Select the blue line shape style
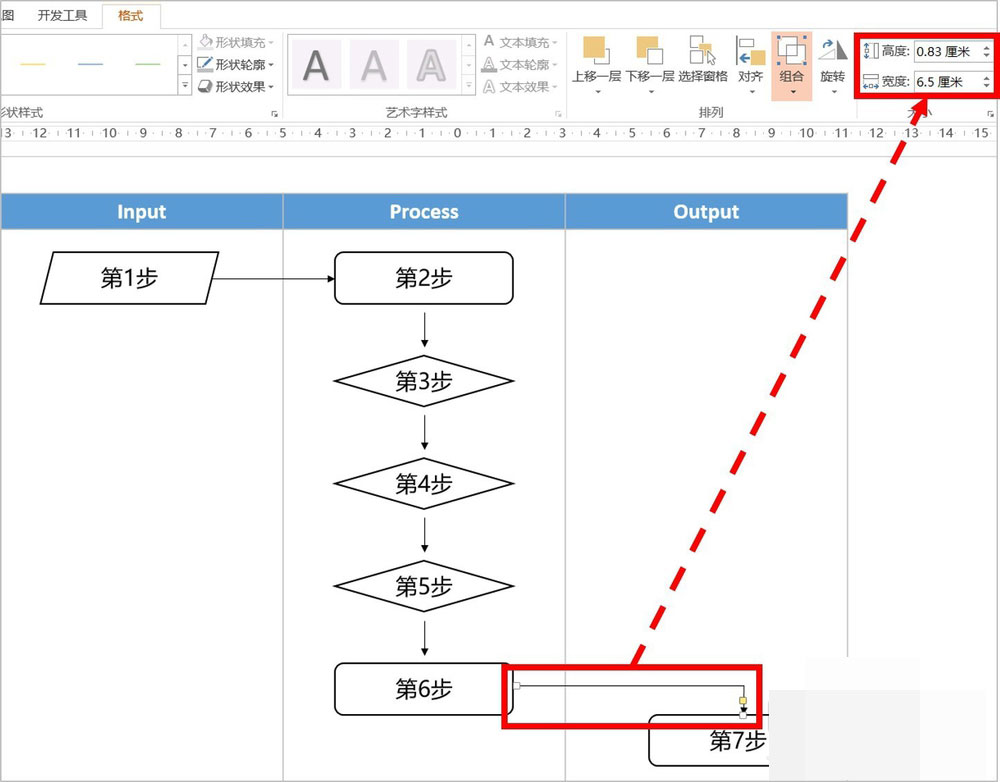The height and width of the screenshot is (782, 1000). tap(90, 64)
